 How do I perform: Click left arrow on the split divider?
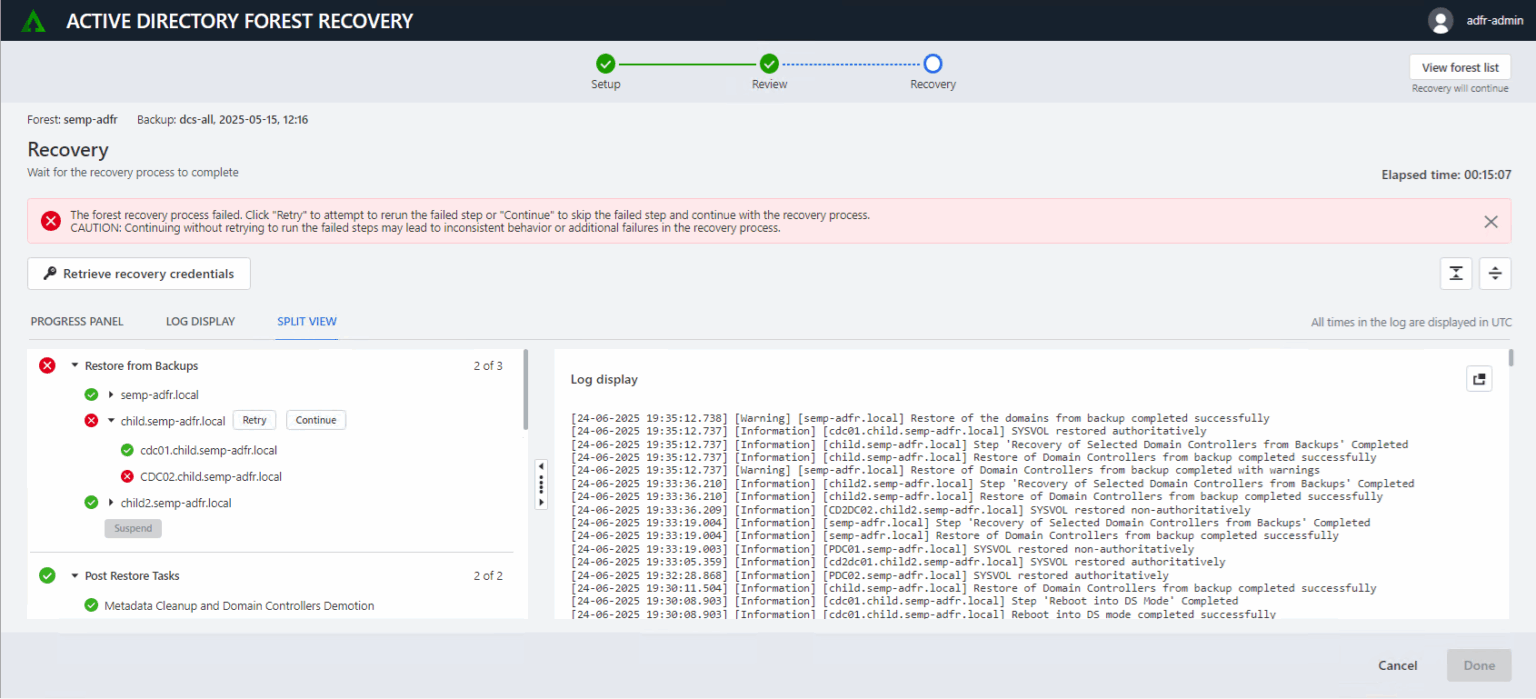click(541, 466)
